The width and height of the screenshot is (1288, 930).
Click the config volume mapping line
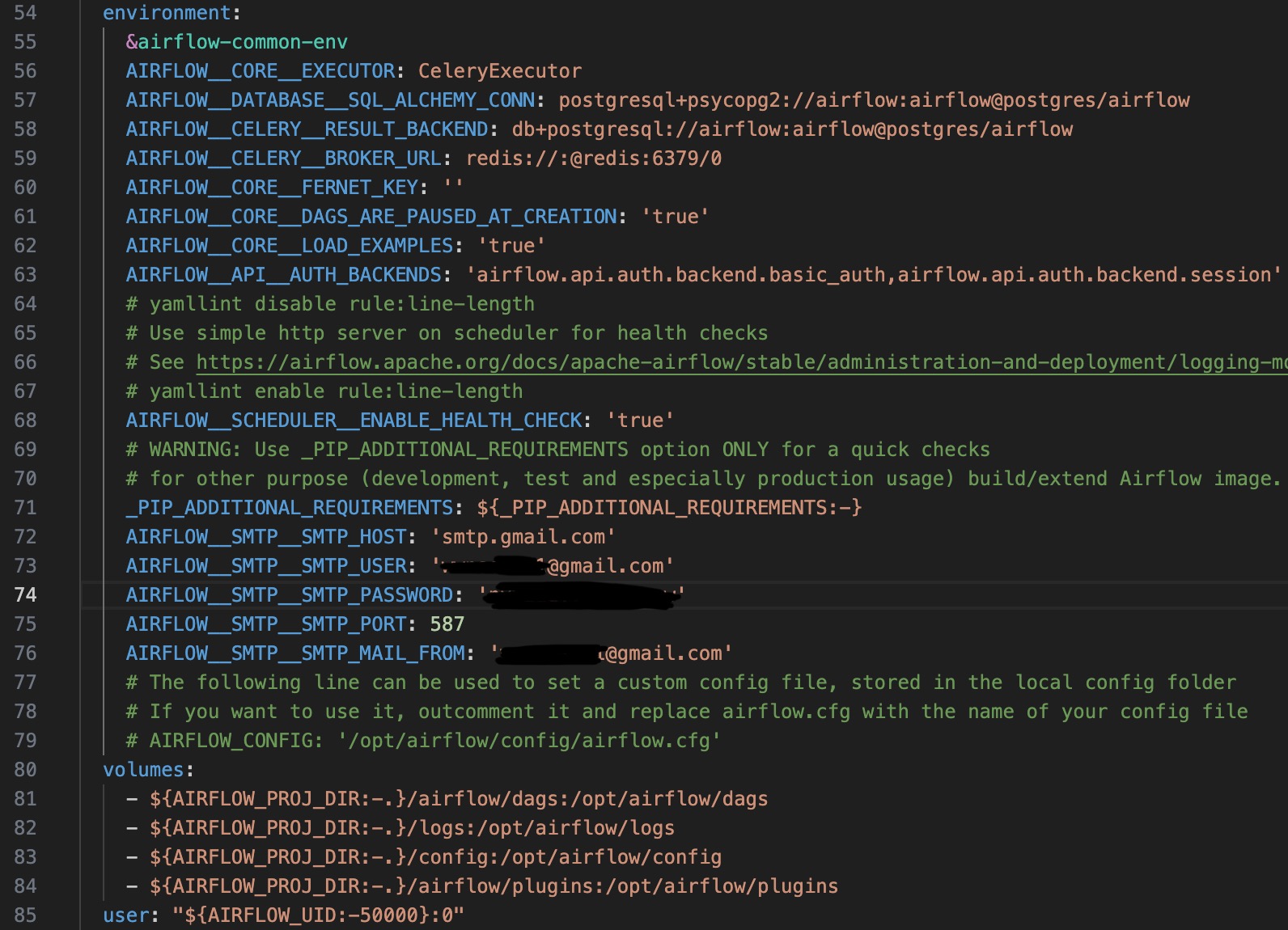[x=424, y=857]
